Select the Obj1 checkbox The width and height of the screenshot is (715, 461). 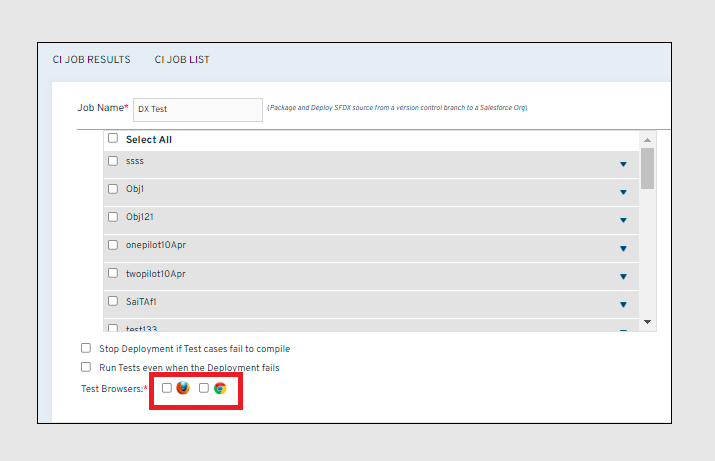(113, 188)
